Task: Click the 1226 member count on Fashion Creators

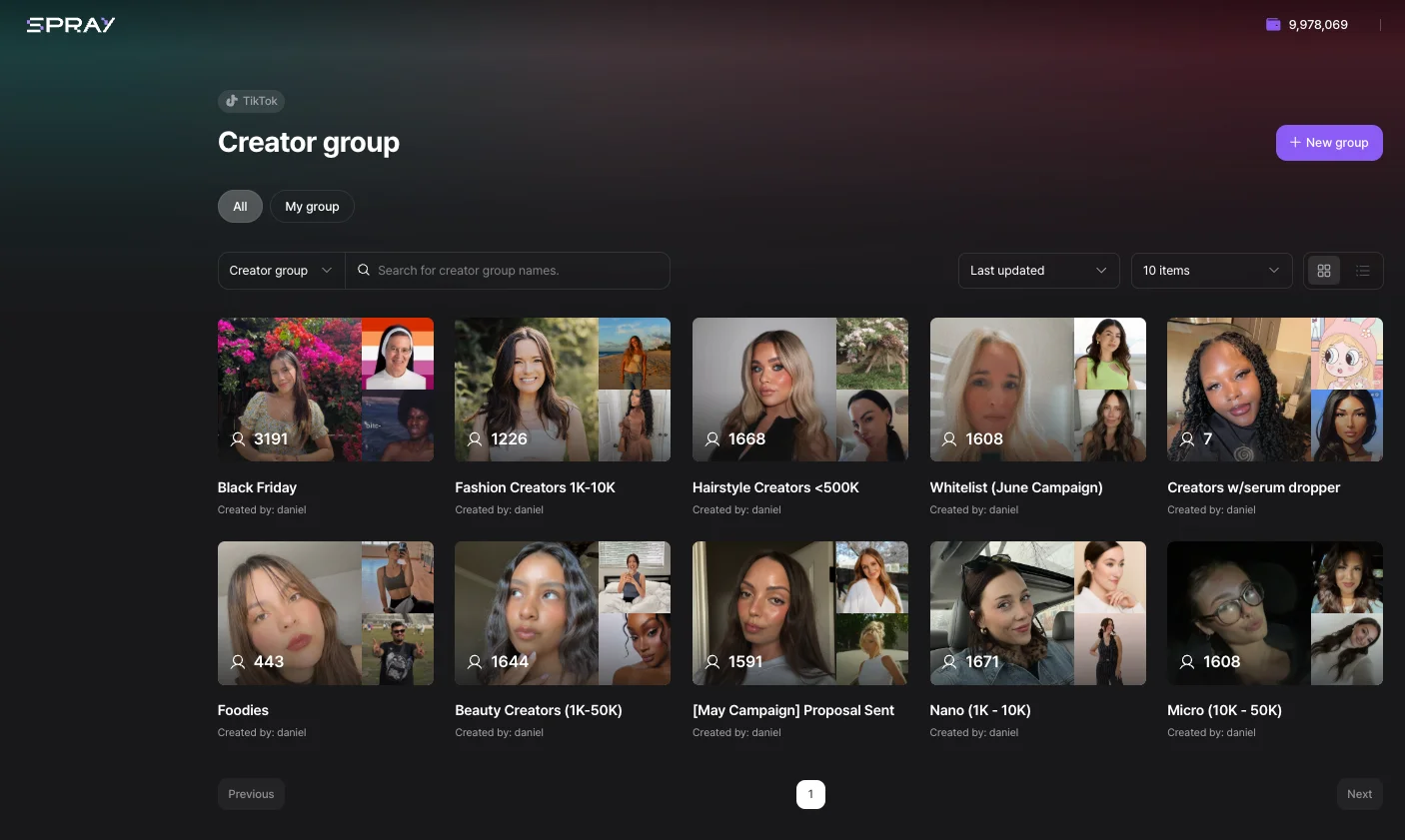Action: pos(509,439)
